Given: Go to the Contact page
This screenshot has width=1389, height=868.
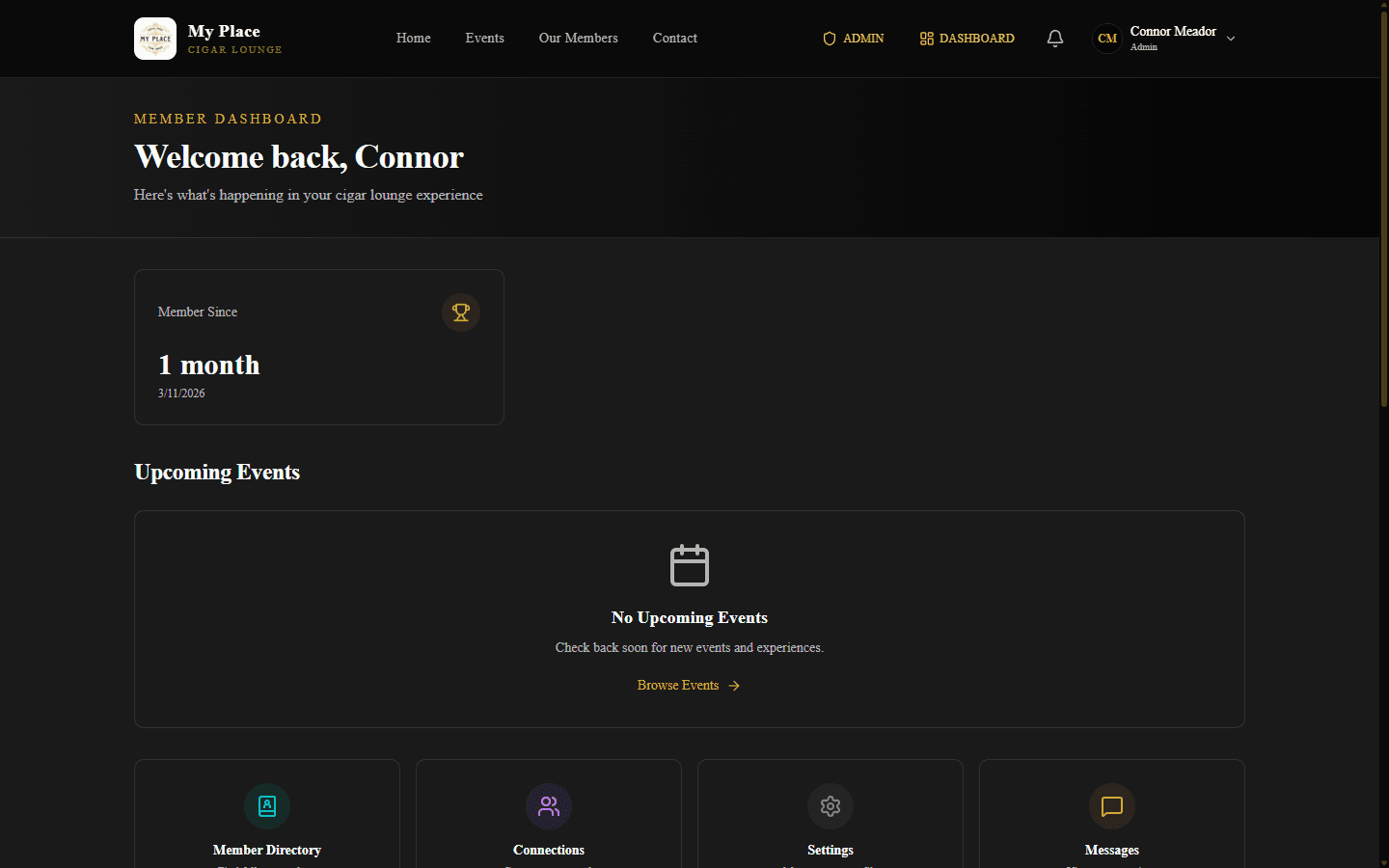Looking at the screenshot, I should 674,38.
